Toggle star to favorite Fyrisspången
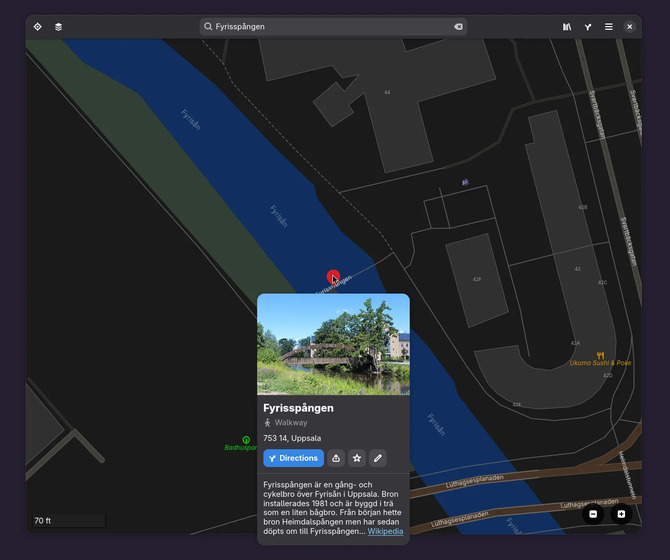Image resolution: width=670 pixels, height=560 pixels. pyautogui.click(x=357, y=458)
